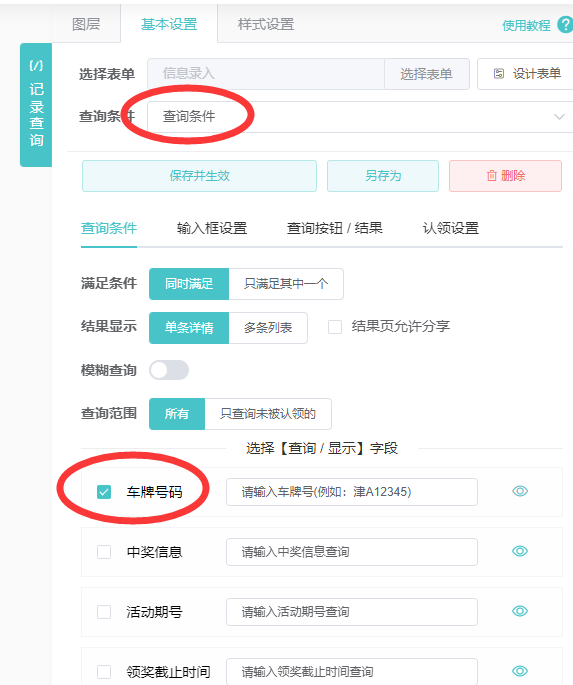Open the 输入框设置 sub-tab

[x=212, y=228]
